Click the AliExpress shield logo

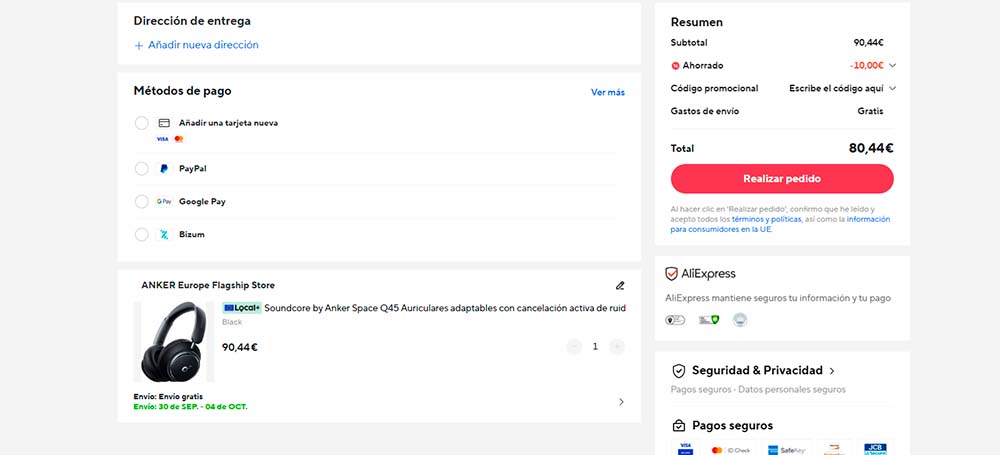click(672, 274)
